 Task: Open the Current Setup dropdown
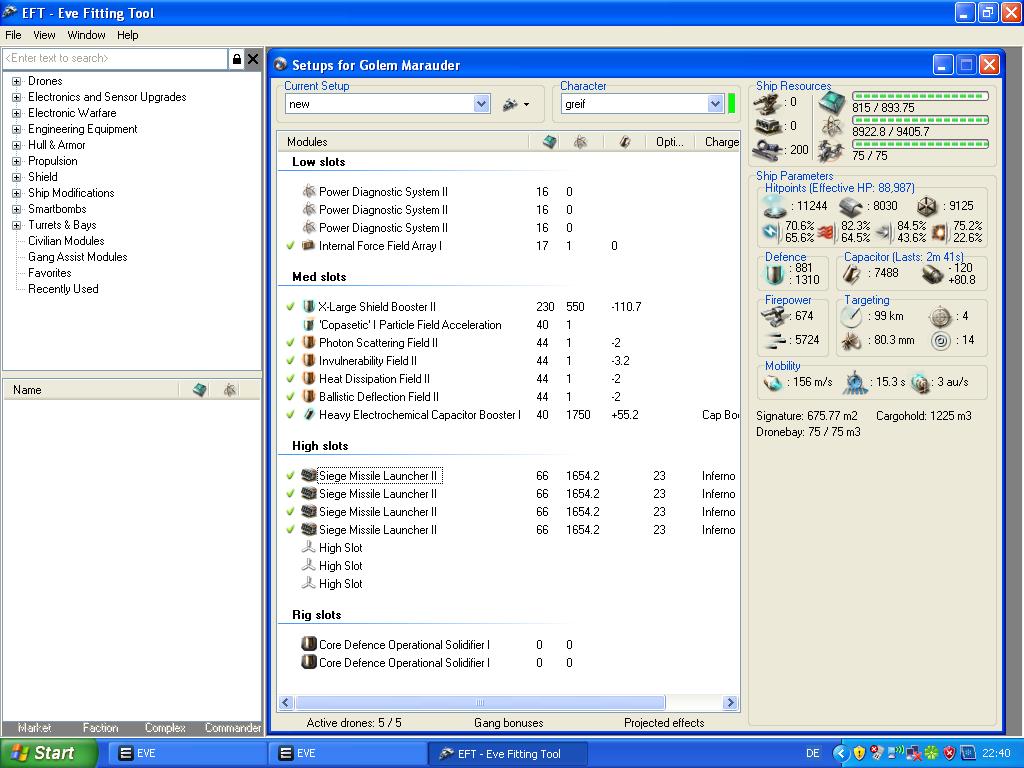coord(481,104)
